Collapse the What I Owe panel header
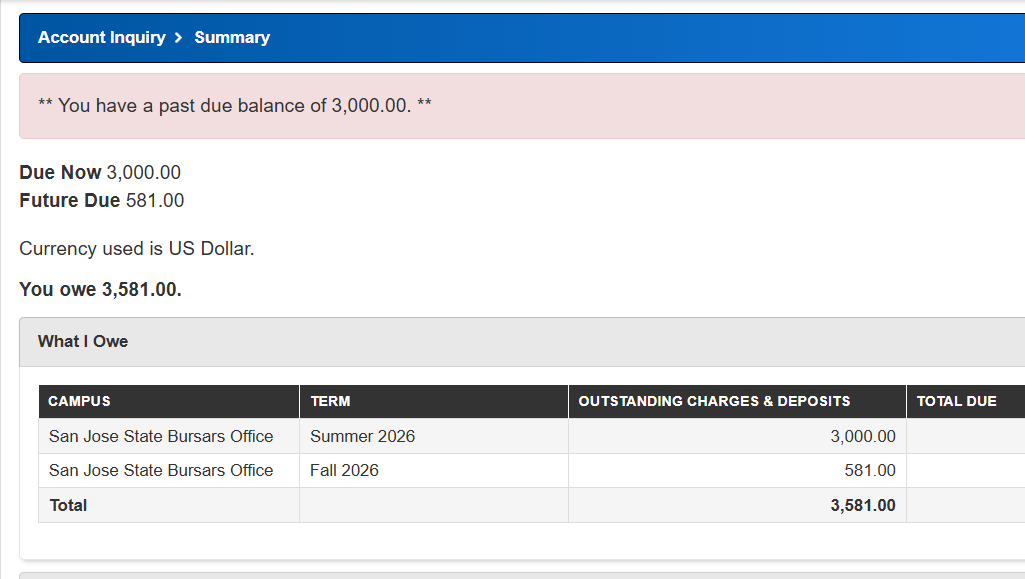1025x579 pixels. click(x=522, y=342)
